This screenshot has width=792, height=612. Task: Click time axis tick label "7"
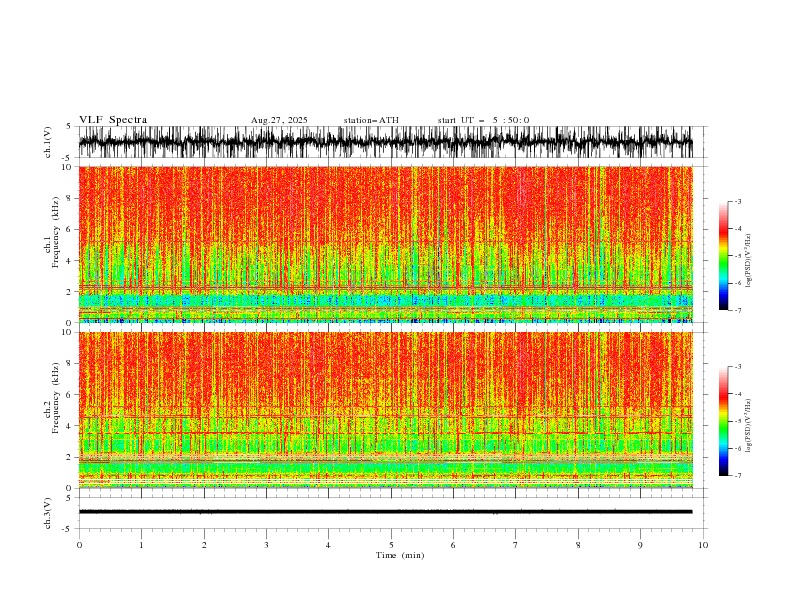(x=516, y=545)
